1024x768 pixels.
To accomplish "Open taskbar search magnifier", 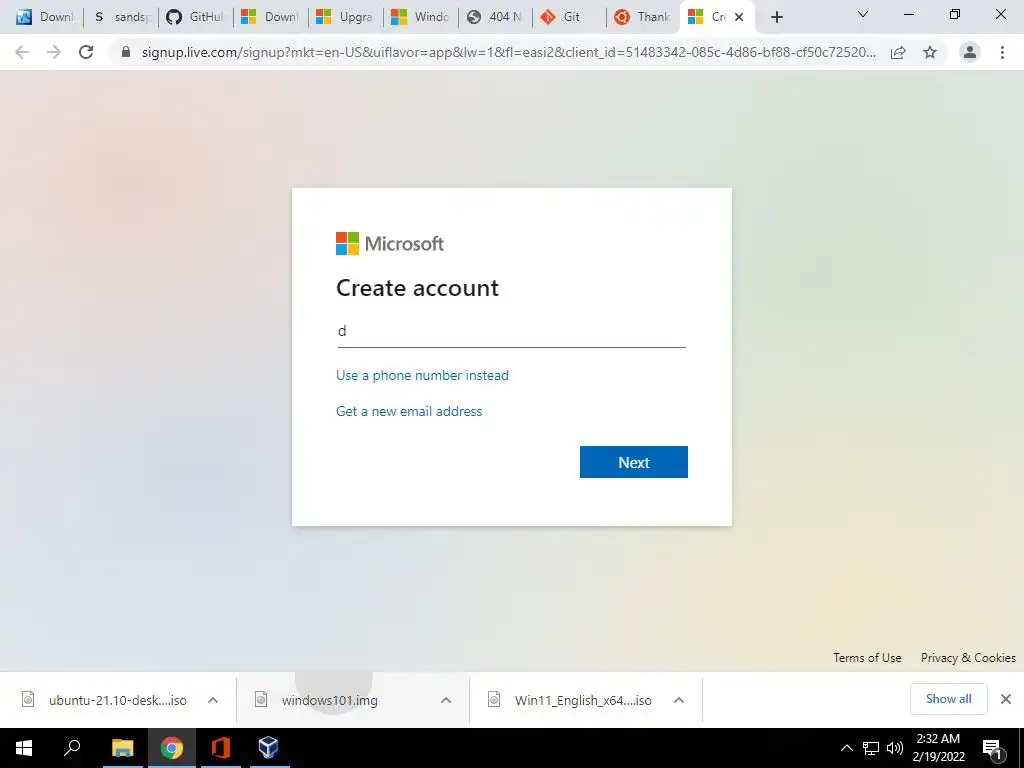I will 72,748.
